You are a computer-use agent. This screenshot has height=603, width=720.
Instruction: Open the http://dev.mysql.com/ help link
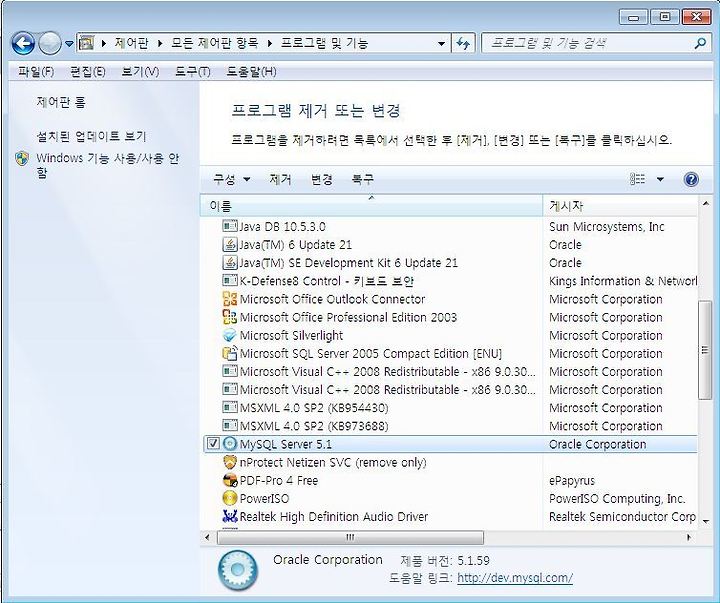coord(515,578)
